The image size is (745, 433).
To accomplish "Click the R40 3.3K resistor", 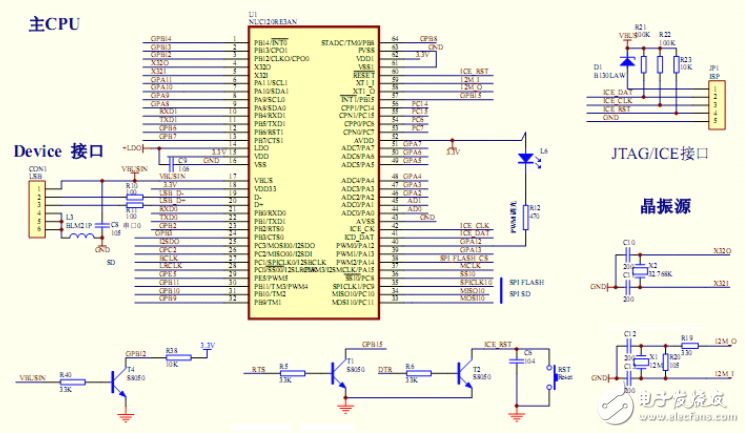I will pyautogui.click(x=65, y=381).
